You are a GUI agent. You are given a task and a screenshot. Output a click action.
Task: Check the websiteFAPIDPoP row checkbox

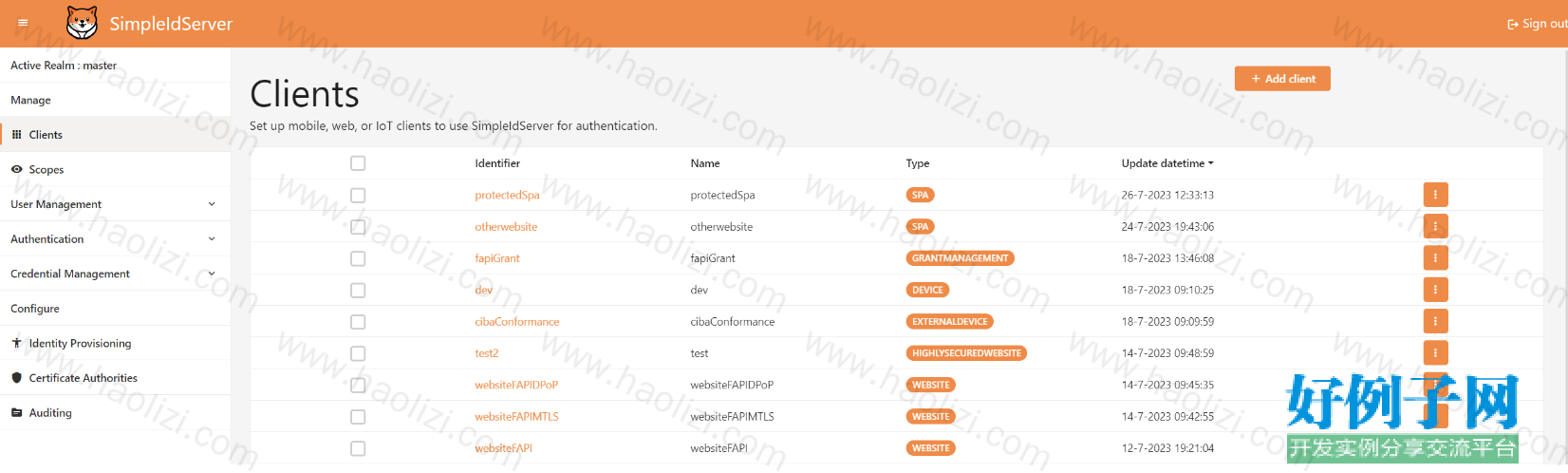point(358,385)
